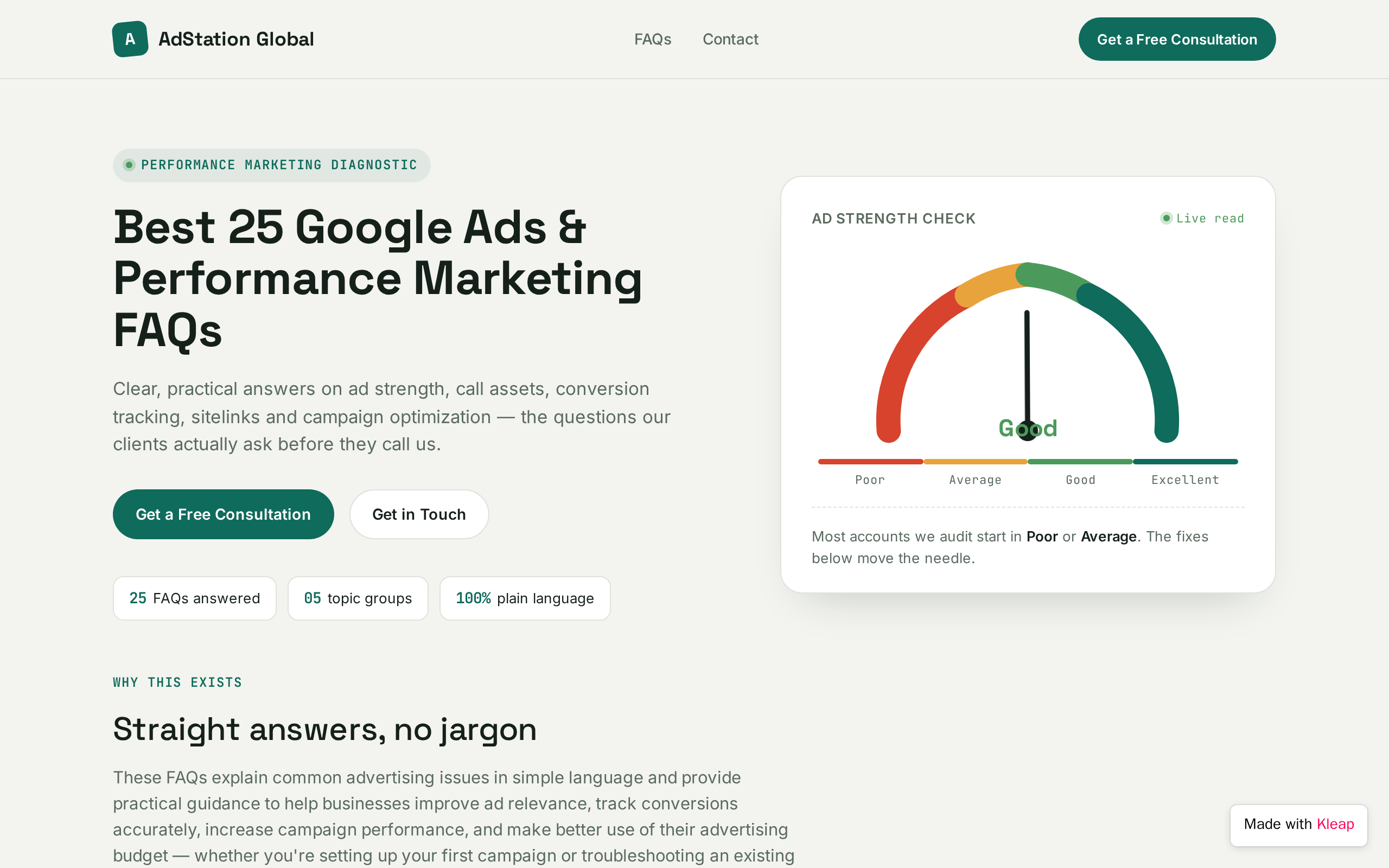Click the bold word Poor in the card note
The height and width of the screenshot is (868, 1389).
[x=1042, y=537]
